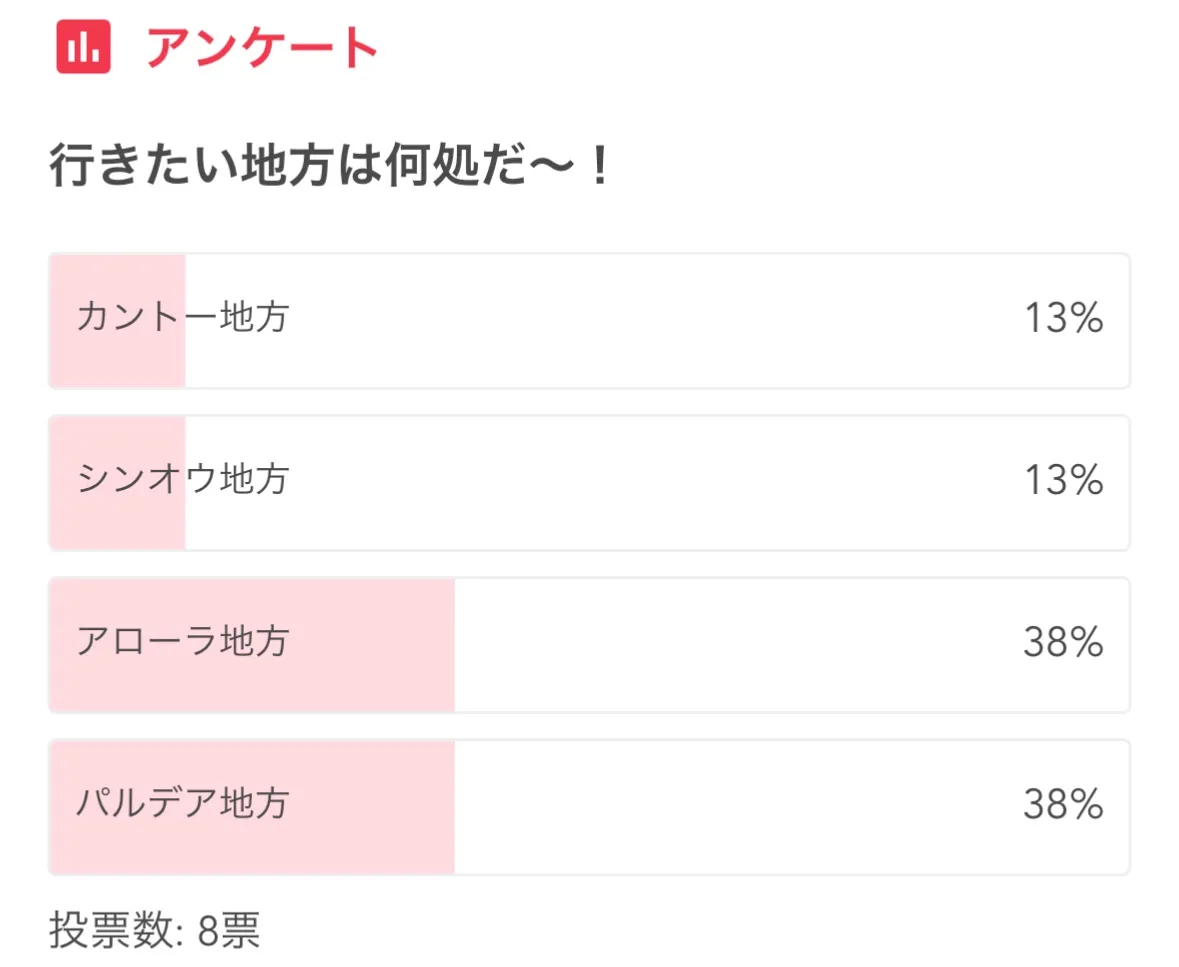The height and width of the screenshot is (967, 1179).
Task: Select the アローラ地方 poll option label
Action: click(183, 643)
